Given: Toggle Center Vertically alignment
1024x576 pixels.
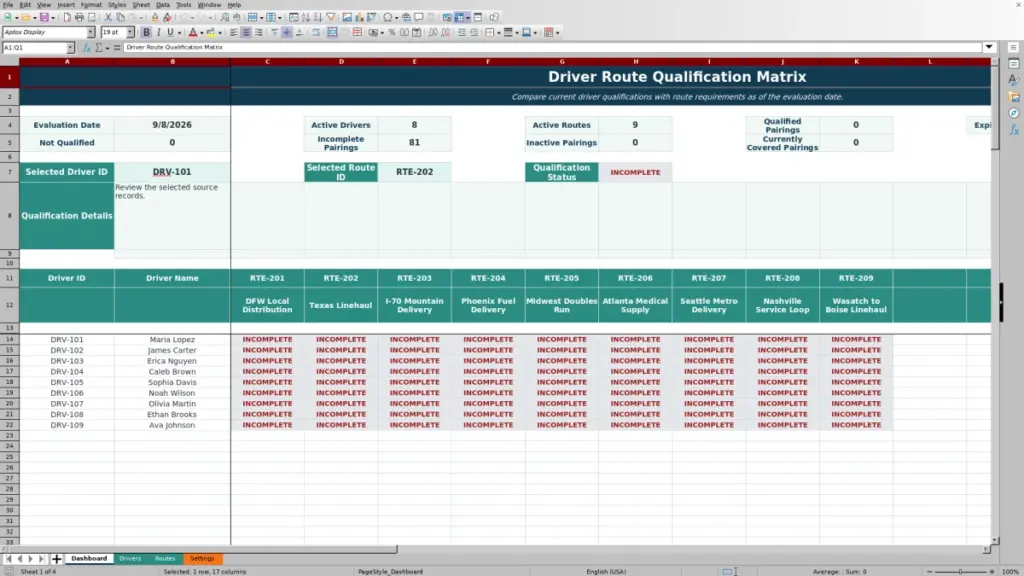Looking at the screenshot, I should pyautogui.click(x=287, y=32).
